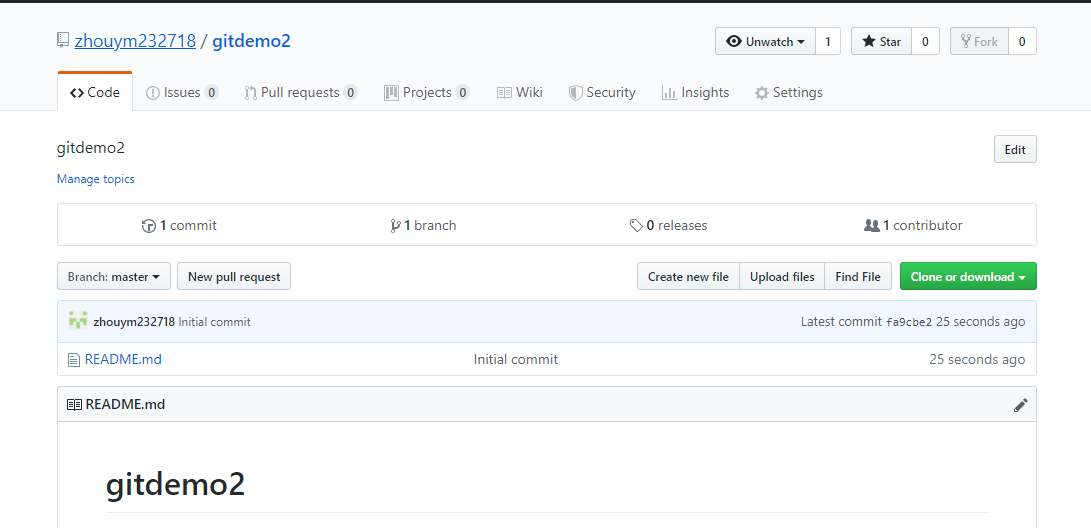Image resolution: width=1091 pixels, height=528 pixels.
Task: Open the README.md file link
Action: coord(123,359)
